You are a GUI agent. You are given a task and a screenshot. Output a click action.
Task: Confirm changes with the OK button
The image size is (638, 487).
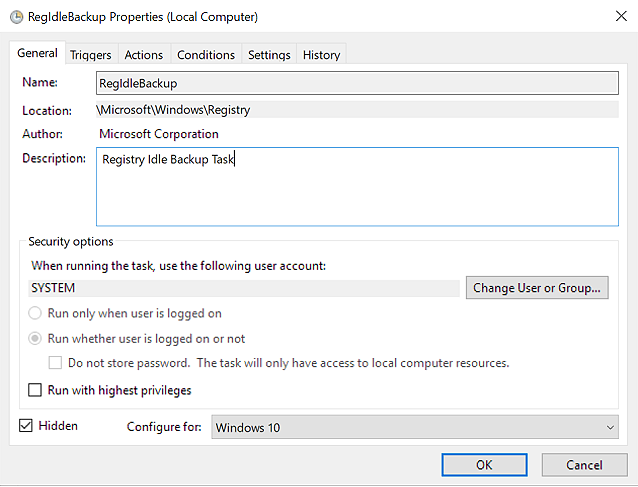484,465
